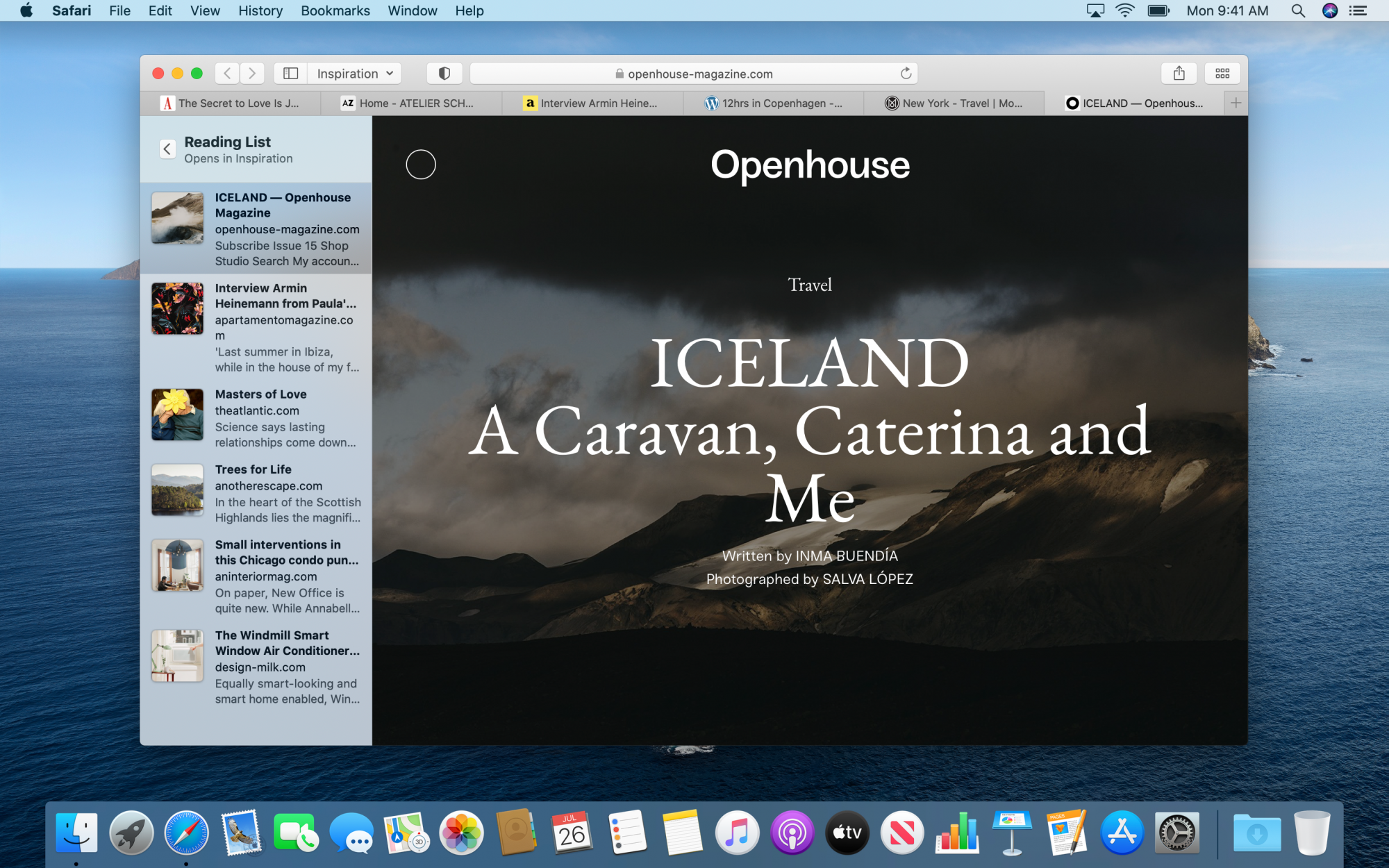Switch to the 12hrs in Copenhagen tab
Image resolution: width=1389 pixels, height=868 pixels.
[x=774, y=103]
